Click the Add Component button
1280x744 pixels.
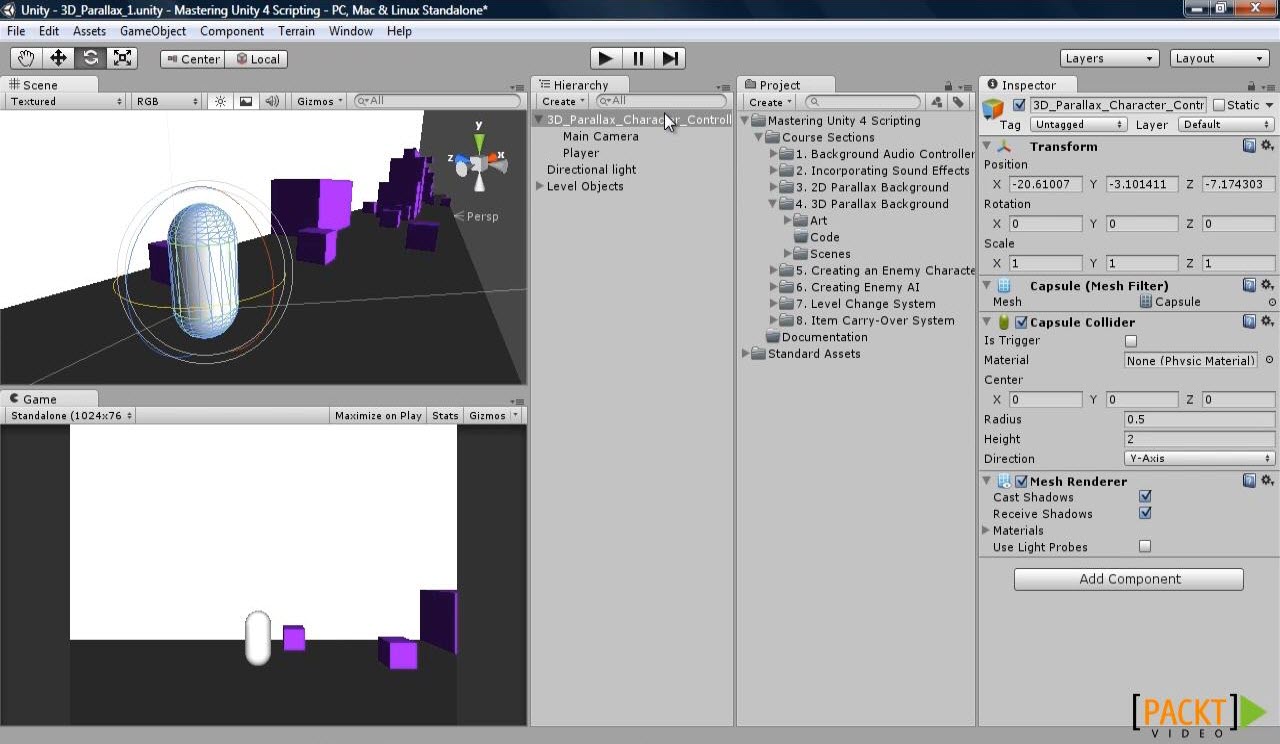tap(1129, 579)
